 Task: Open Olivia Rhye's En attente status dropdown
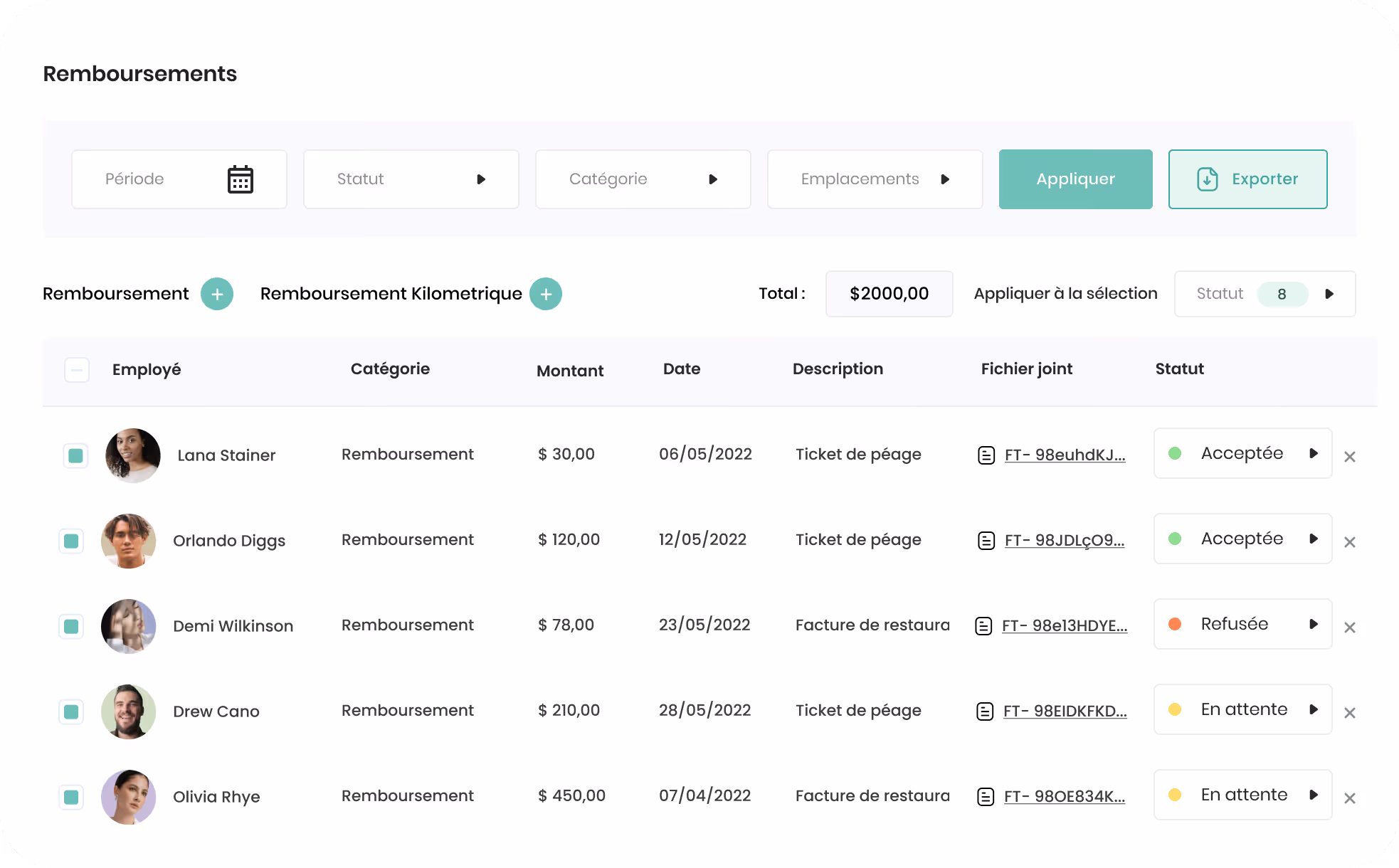[x=1243, y=795]
